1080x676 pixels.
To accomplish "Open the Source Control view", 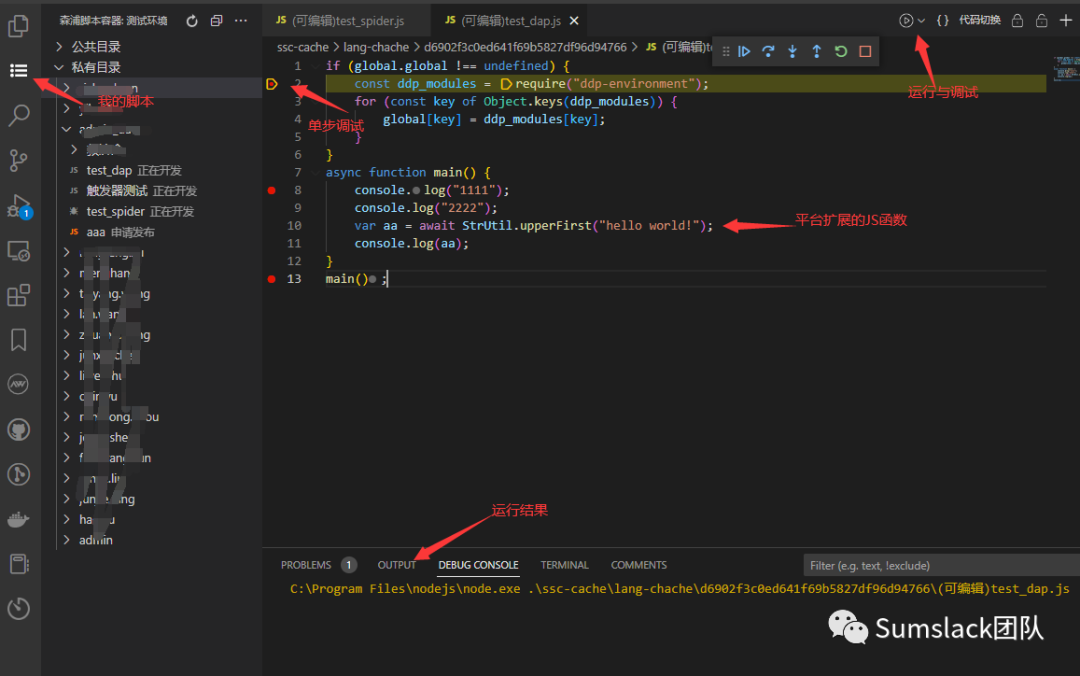I will tap(19, 160).
